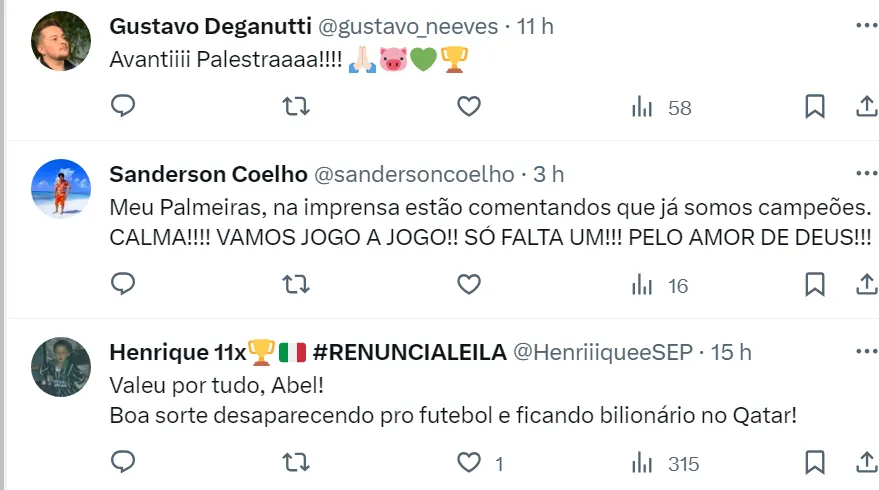
Task: Reply to Sanderson Coelho's tweet
Action: (123, 285)
